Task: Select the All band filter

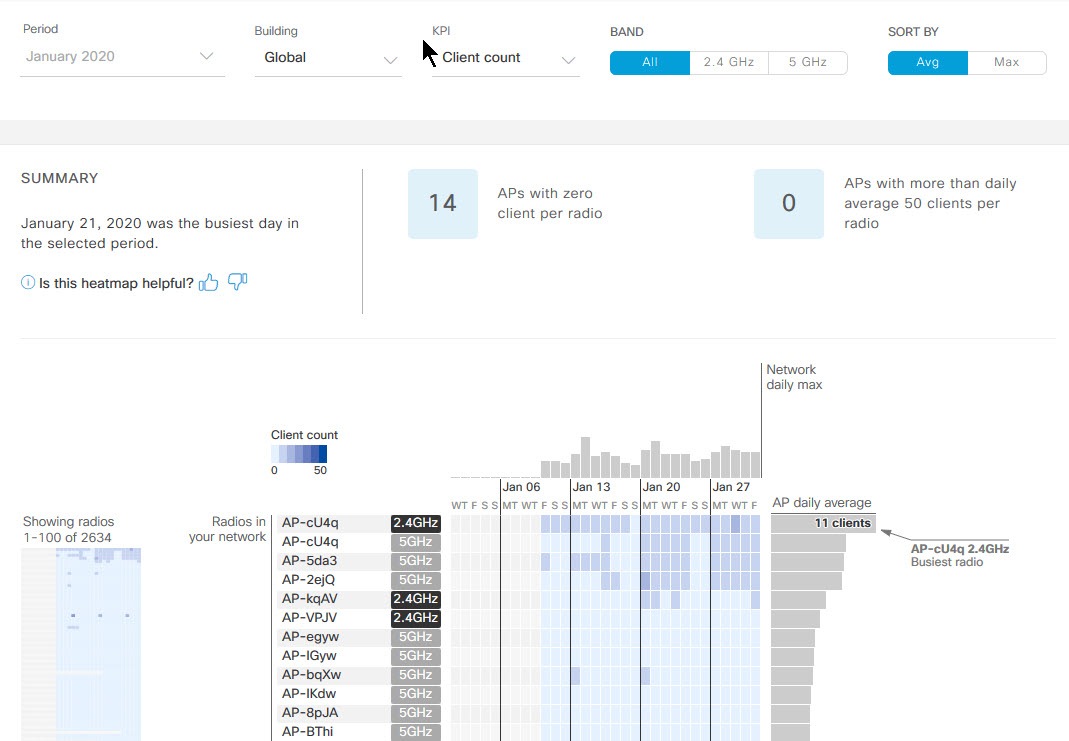Action: [x=649, y=62]
